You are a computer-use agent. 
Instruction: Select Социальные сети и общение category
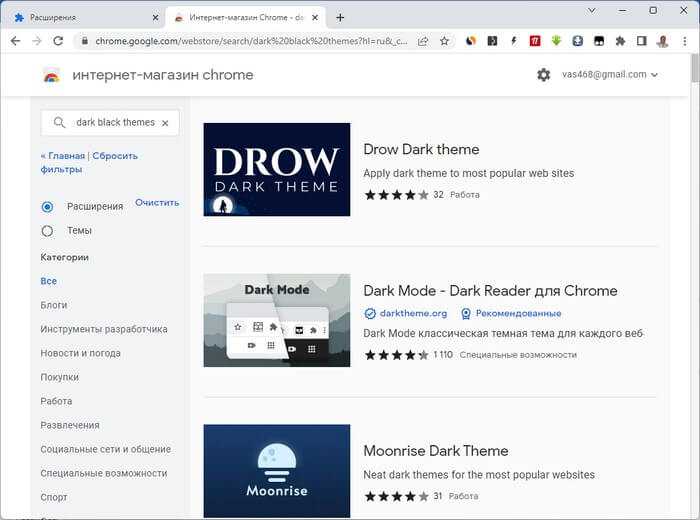tap(106, 449)
